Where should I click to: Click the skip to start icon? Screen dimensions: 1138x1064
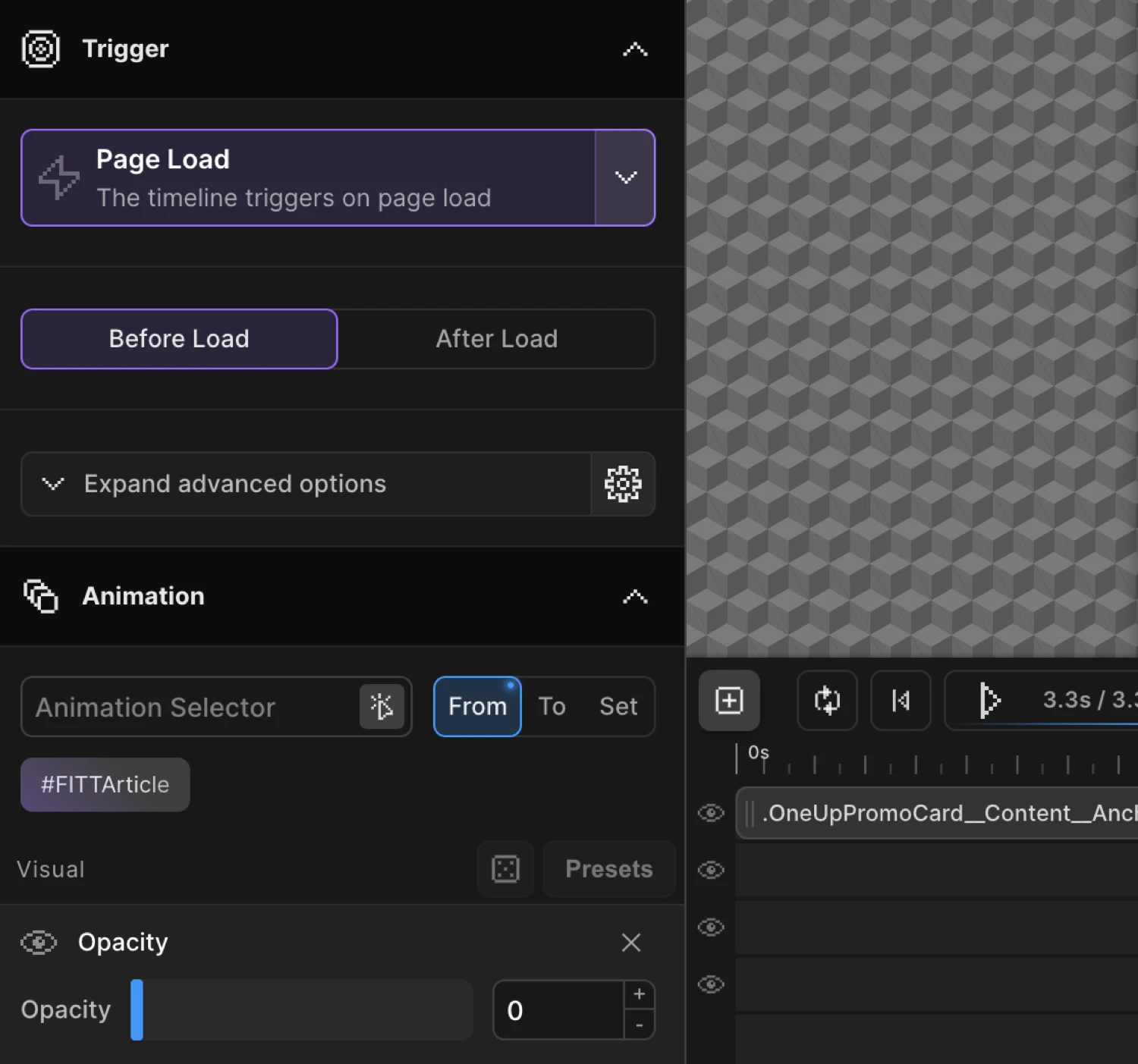901,701
